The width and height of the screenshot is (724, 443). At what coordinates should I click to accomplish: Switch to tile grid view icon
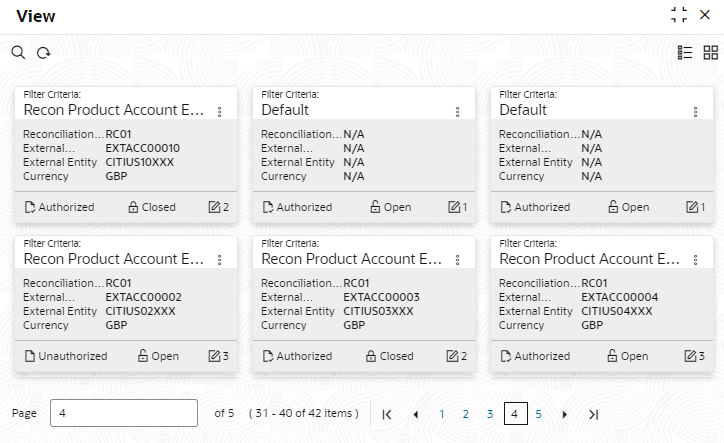[x=711, y=53]
